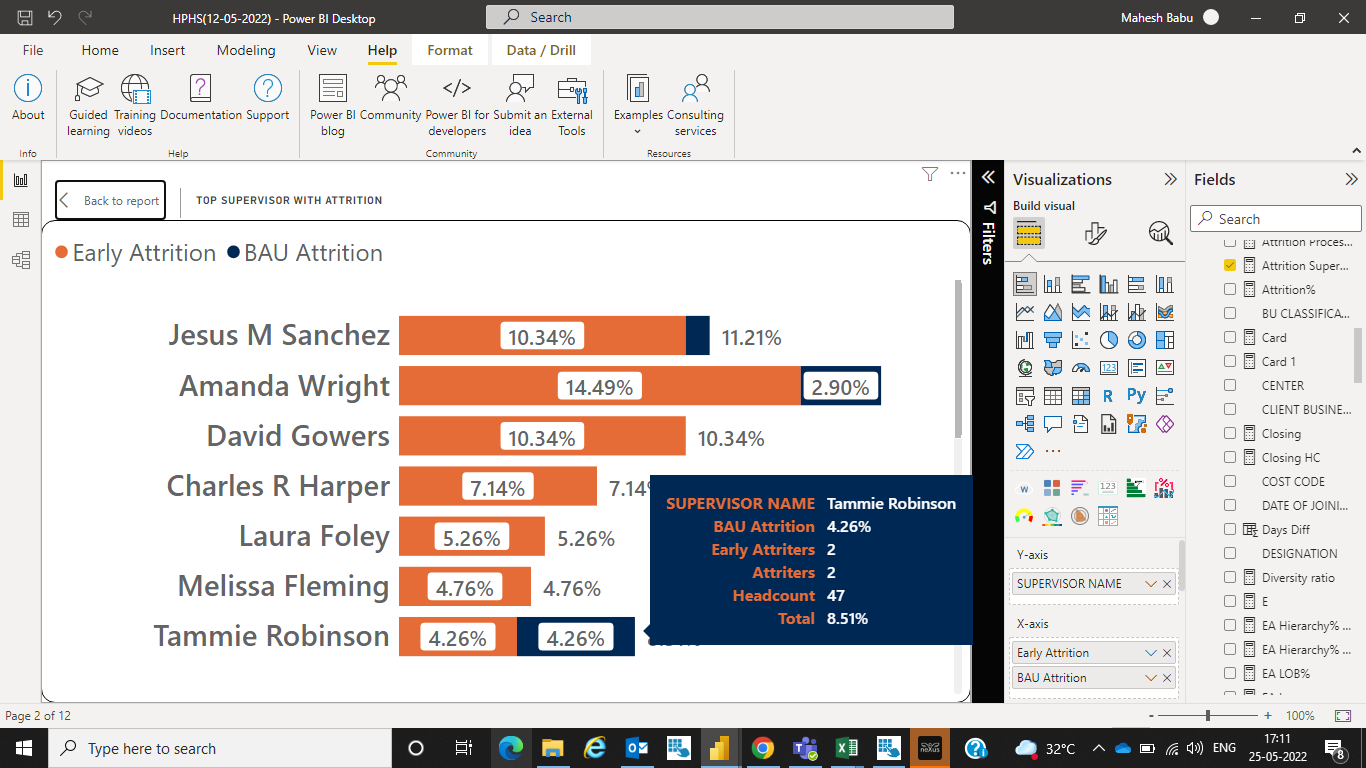
Task: Open Guided learning from Help ribbon
Action: coord(88,105)
